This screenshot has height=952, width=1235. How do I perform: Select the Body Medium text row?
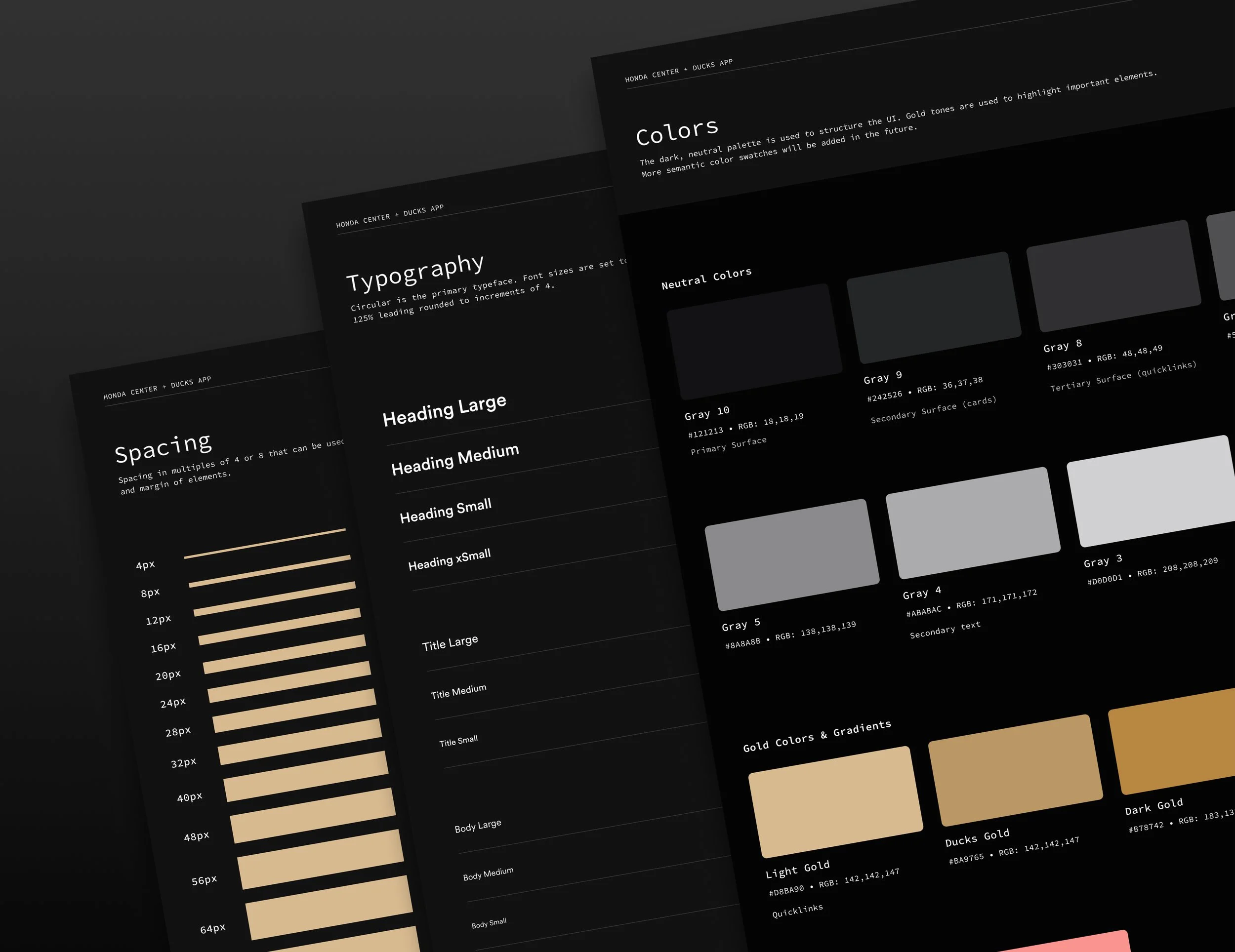488,874
